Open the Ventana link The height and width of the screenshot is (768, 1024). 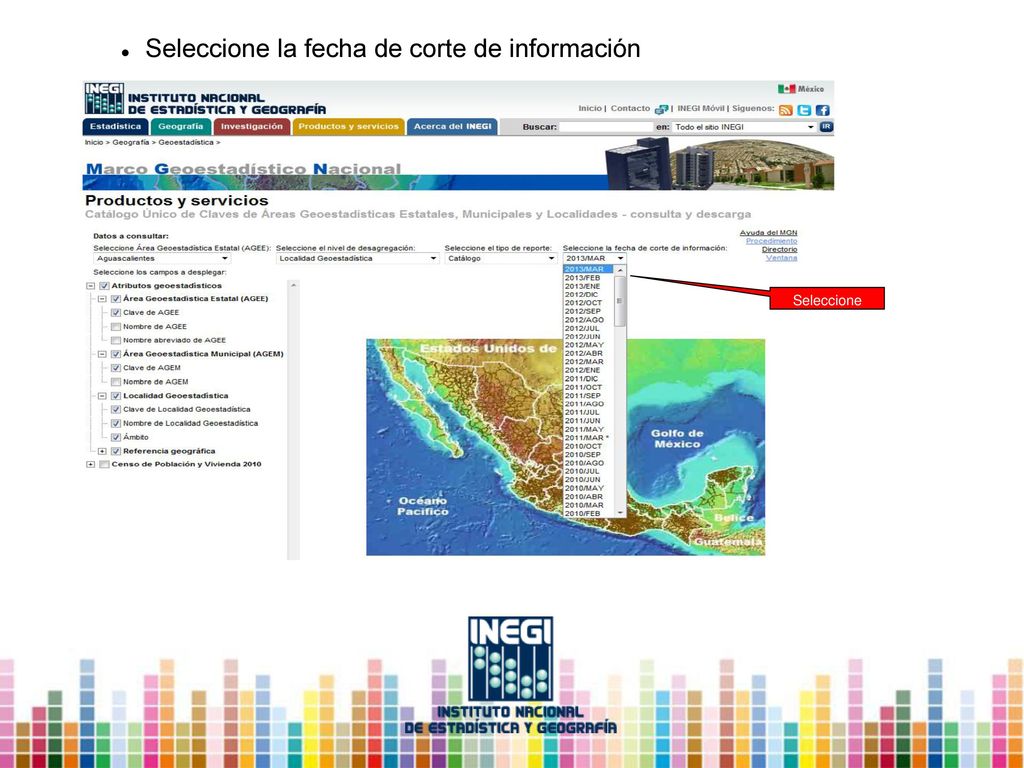(x=781, y=258)
